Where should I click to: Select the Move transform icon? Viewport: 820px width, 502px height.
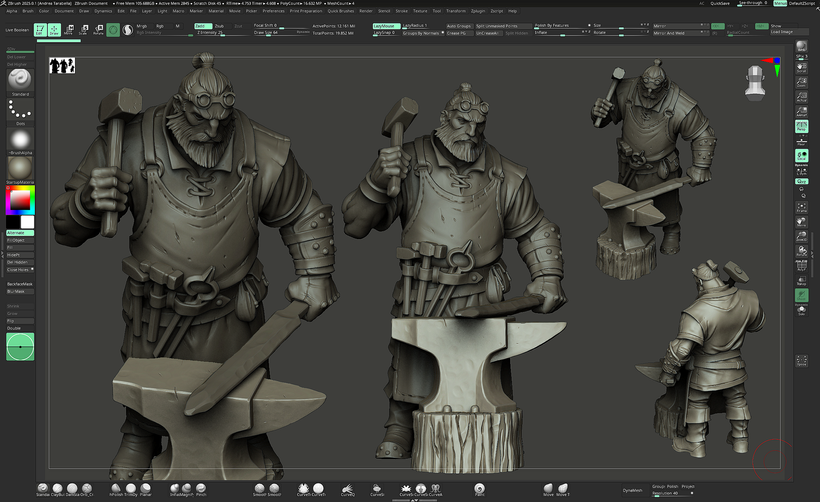pos(70,29)
